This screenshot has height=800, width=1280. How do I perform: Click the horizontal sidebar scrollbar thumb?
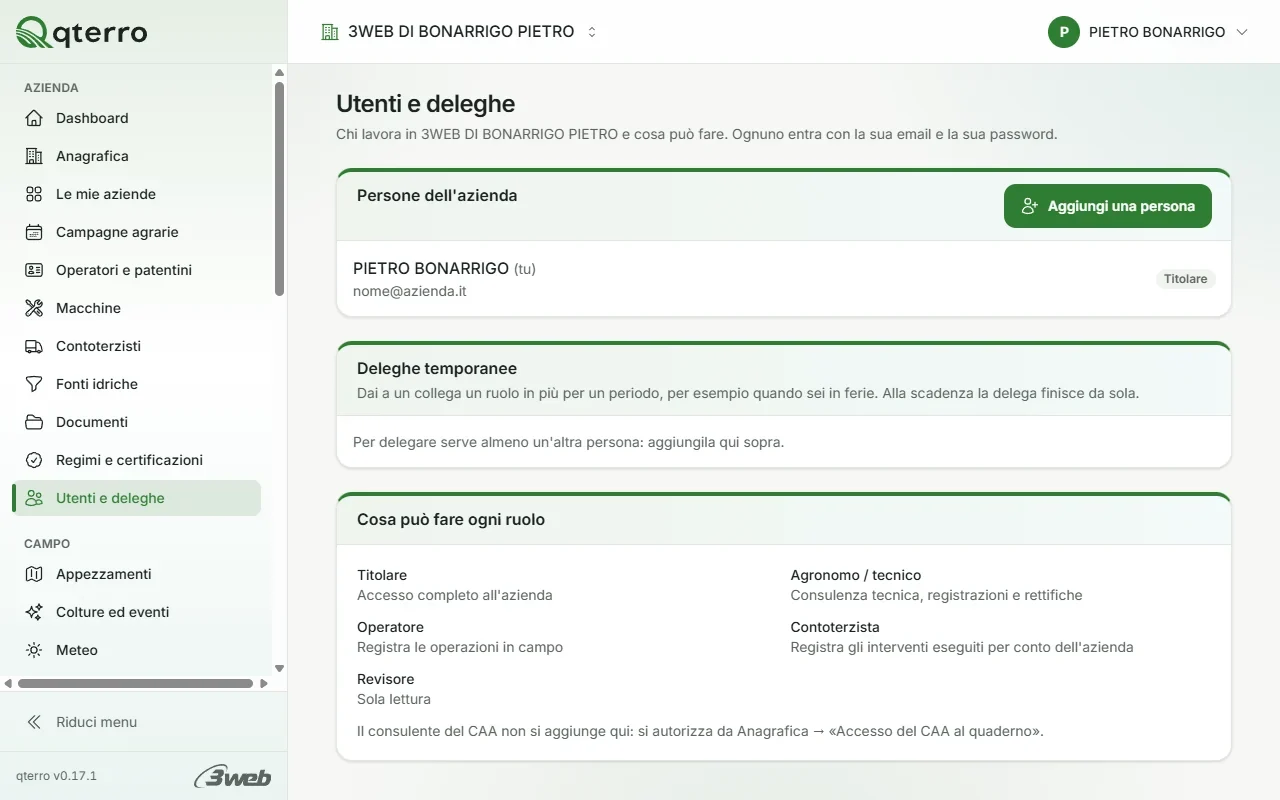(135, 684)
